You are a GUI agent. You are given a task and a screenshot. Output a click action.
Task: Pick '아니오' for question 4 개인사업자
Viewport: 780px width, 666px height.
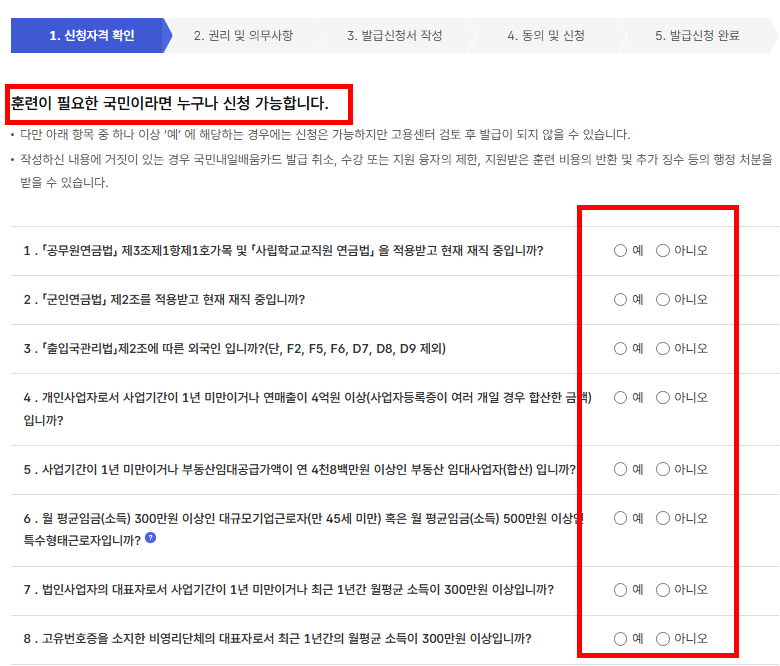[x=663, y=397]
